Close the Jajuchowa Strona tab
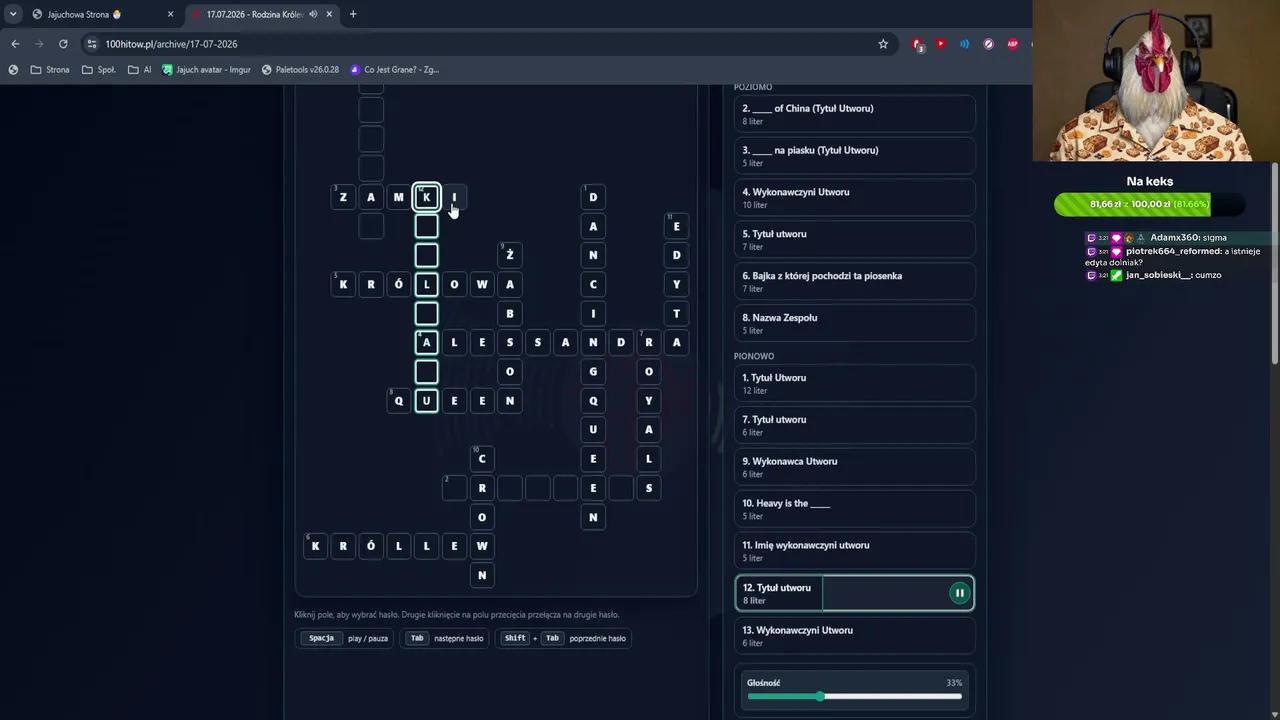The width and height of the screenshot is (1280, 720). (x=170, y=14)
